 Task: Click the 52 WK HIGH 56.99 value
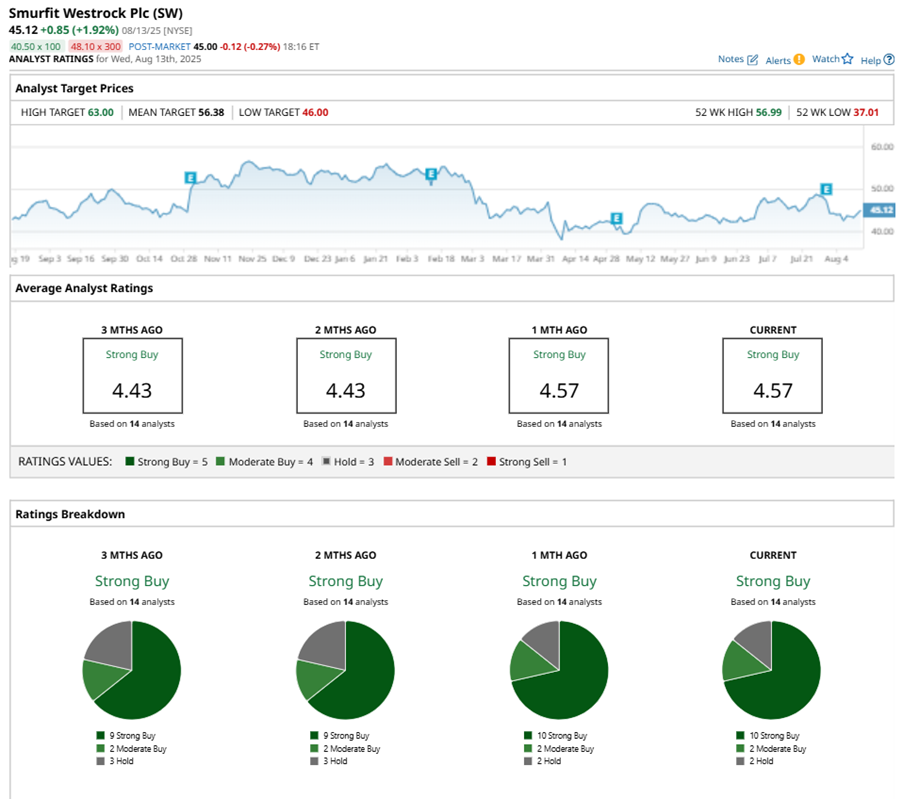[x=769, y=112]
